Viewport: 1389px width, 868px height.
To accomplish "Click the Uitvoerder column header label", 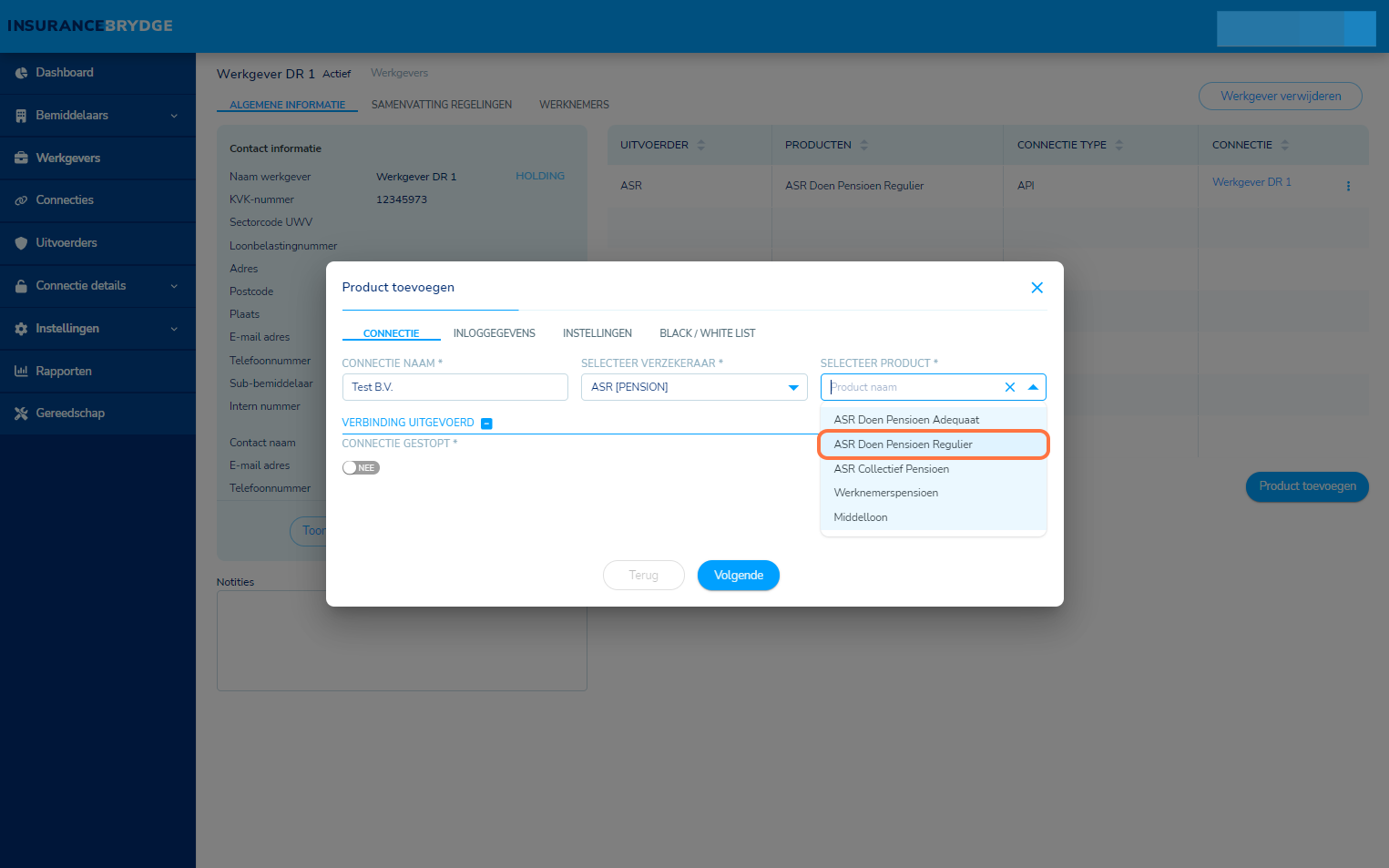I will (654, 145).
